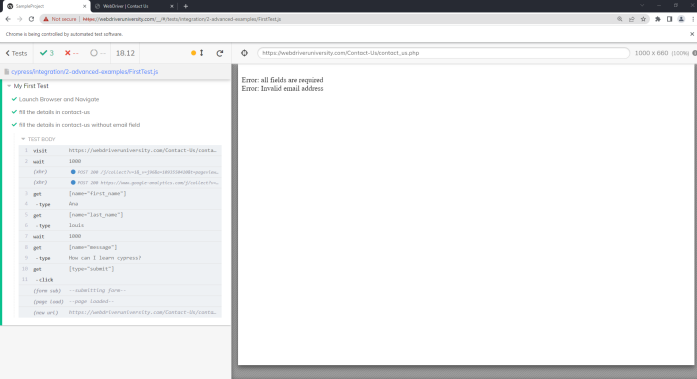697x379 pixels.
Task: Click get [name="message"] command
Action: tap(120, 247)
